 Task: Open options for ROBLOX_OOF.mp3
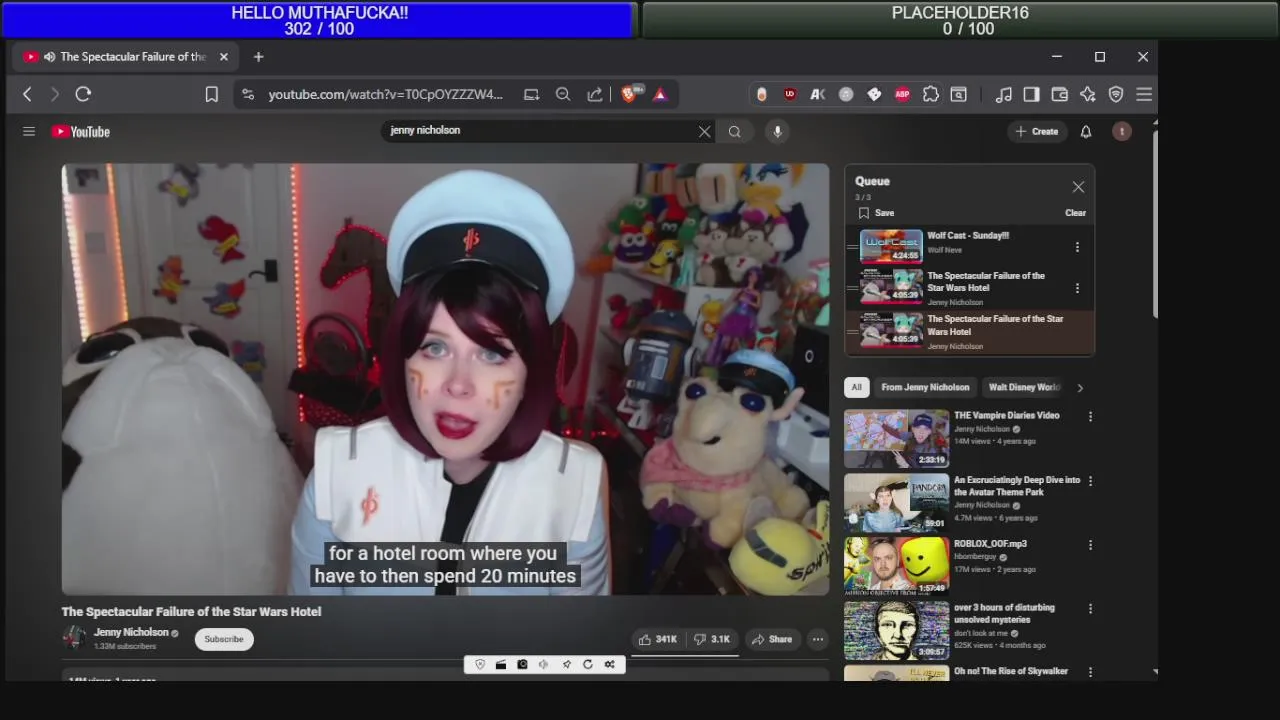pyautogui.click(x=1090, y=545)
